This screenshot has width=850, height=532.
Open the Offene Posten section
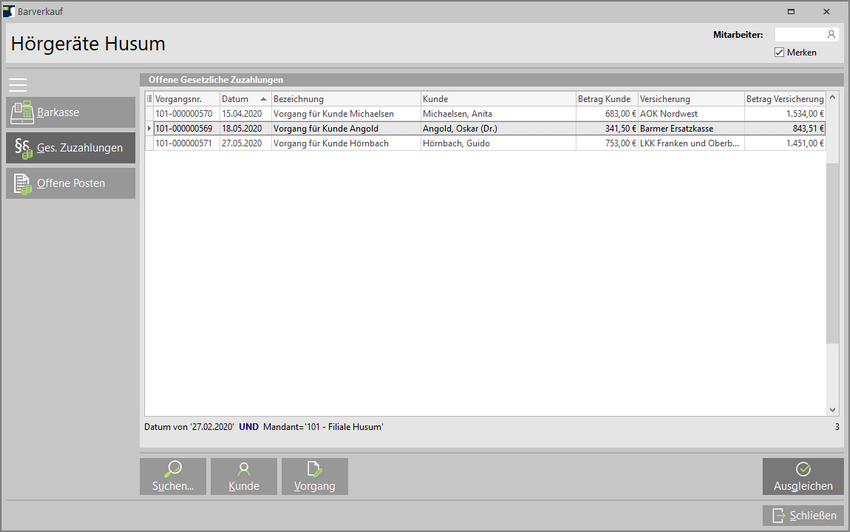(x=70, y=183)
